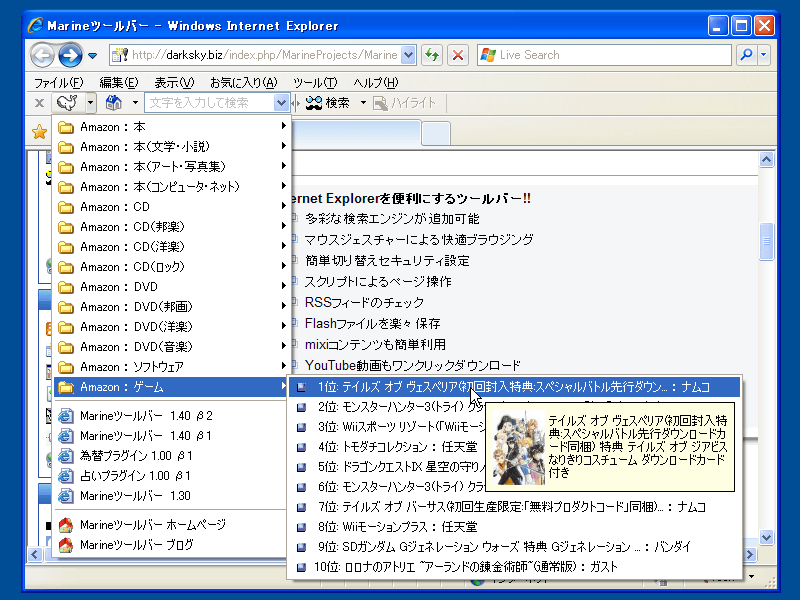Open 7位: テイルズ オブ バーサス item
The height and width of the screenshot is (600, 800).
tap(514, 507)
